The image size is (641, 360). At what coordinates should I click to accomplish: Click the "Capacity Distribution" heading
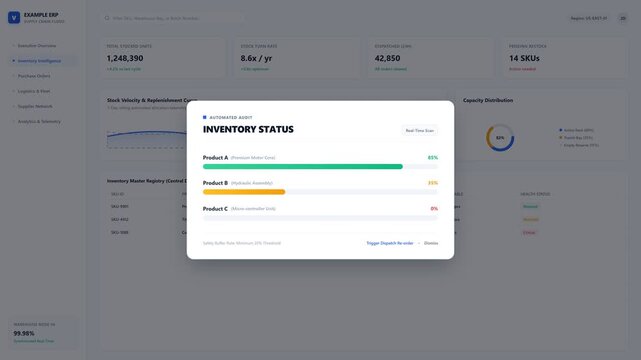(488, 100)
